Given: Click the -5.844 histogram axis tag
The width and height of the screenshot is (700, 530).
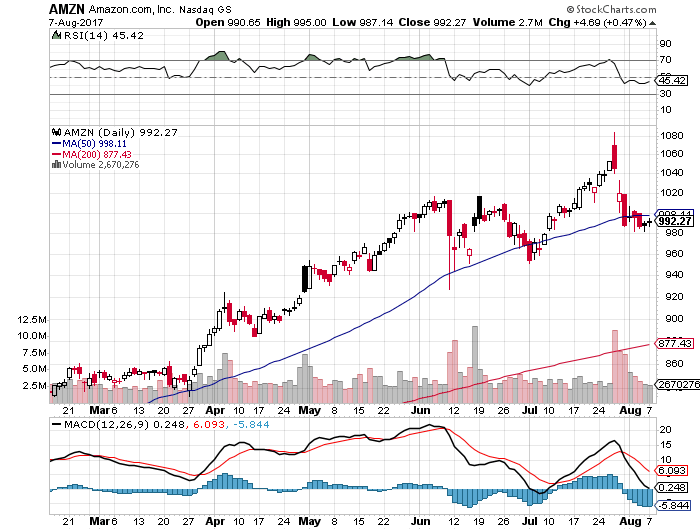Looking at the screenshot, I should pos(673,505).
